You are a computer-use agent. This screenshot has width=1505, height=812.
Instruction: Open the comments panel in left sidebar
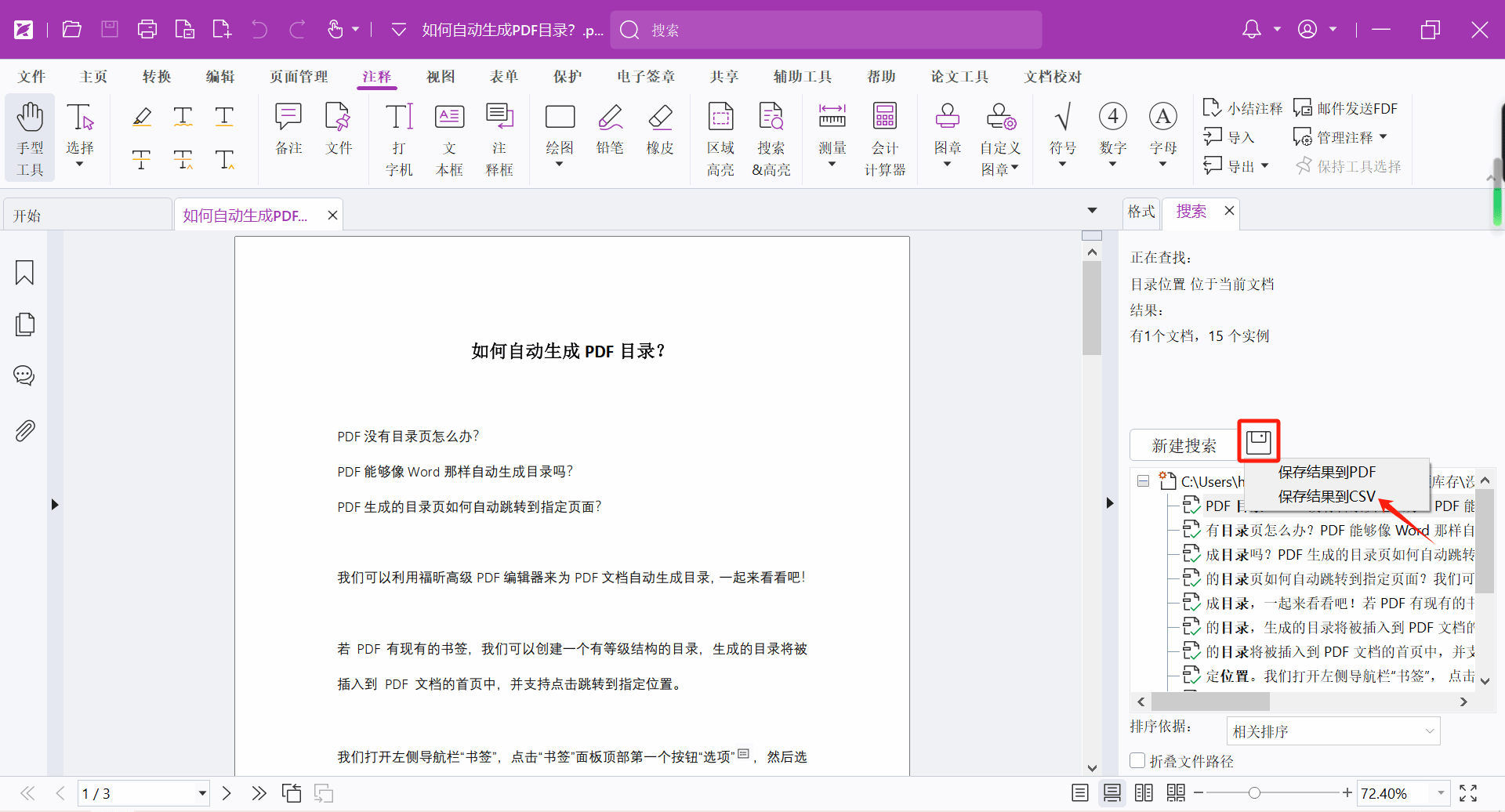(x=24, y=375)
